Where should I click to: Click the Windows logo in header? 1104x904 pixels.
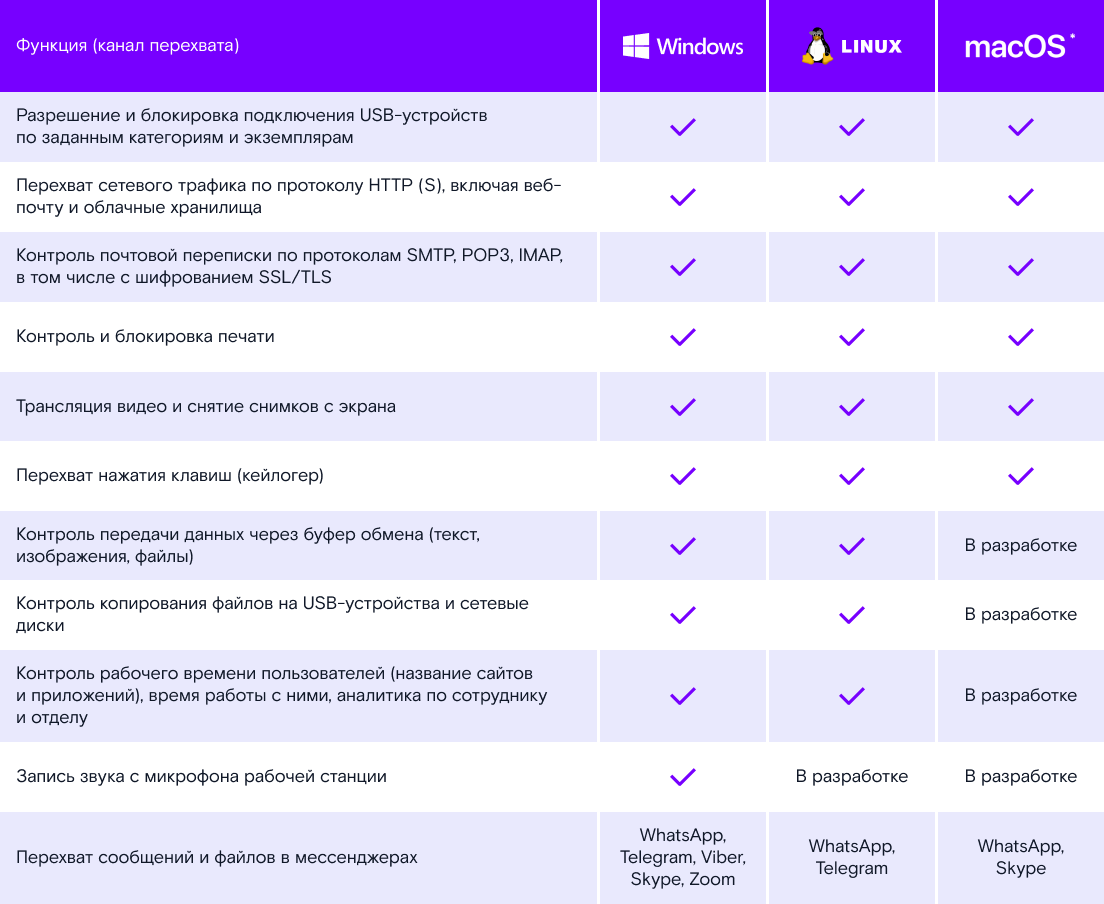[x=682, y=46]
